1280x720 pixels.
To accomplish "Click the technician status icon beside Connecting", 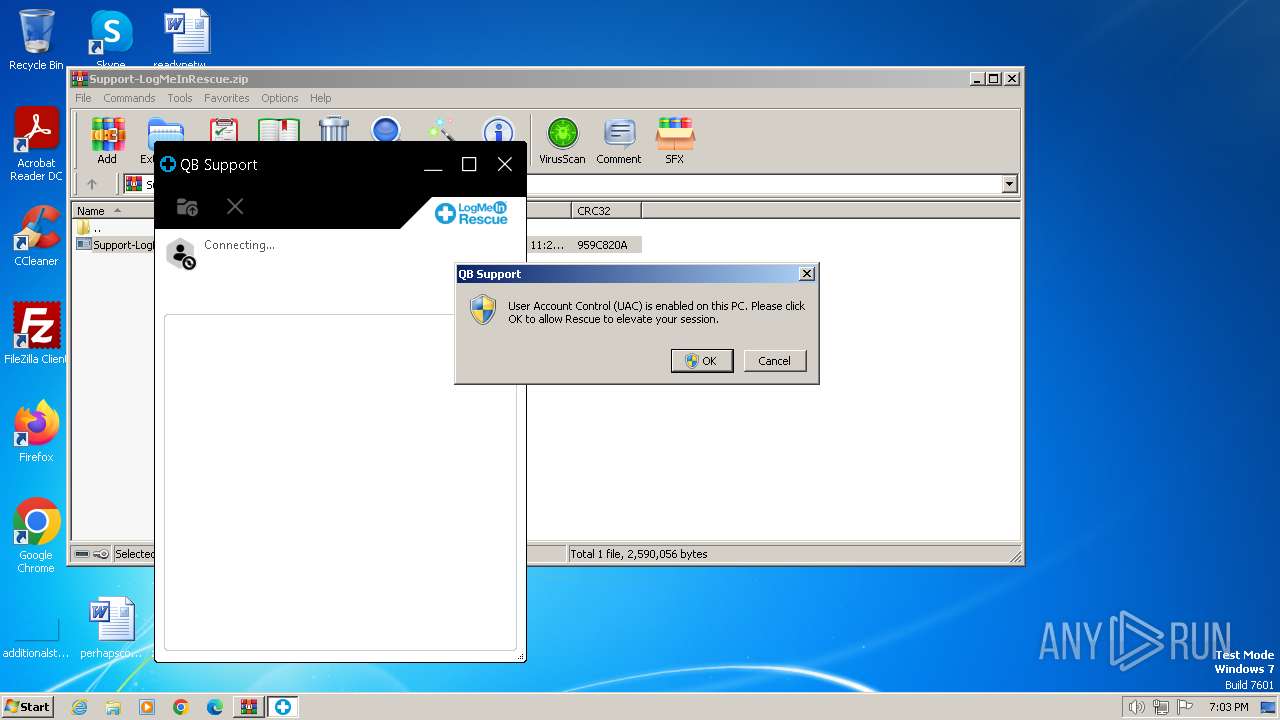I will (181, 254).
